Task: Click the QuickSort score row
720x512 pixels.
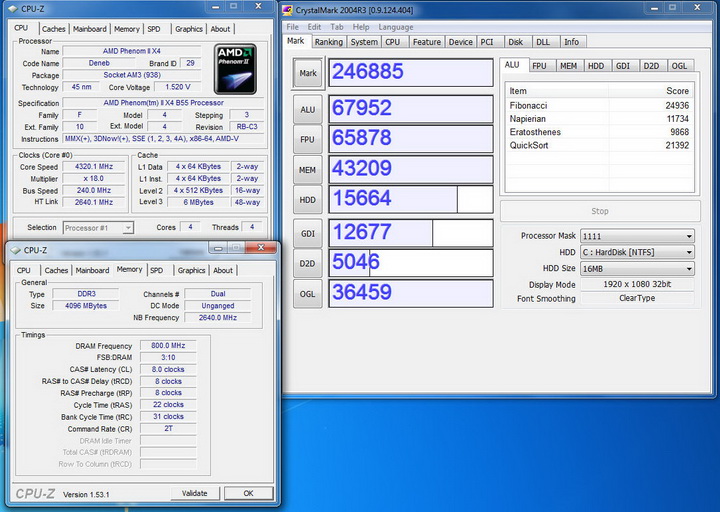Action: [599, 146]
